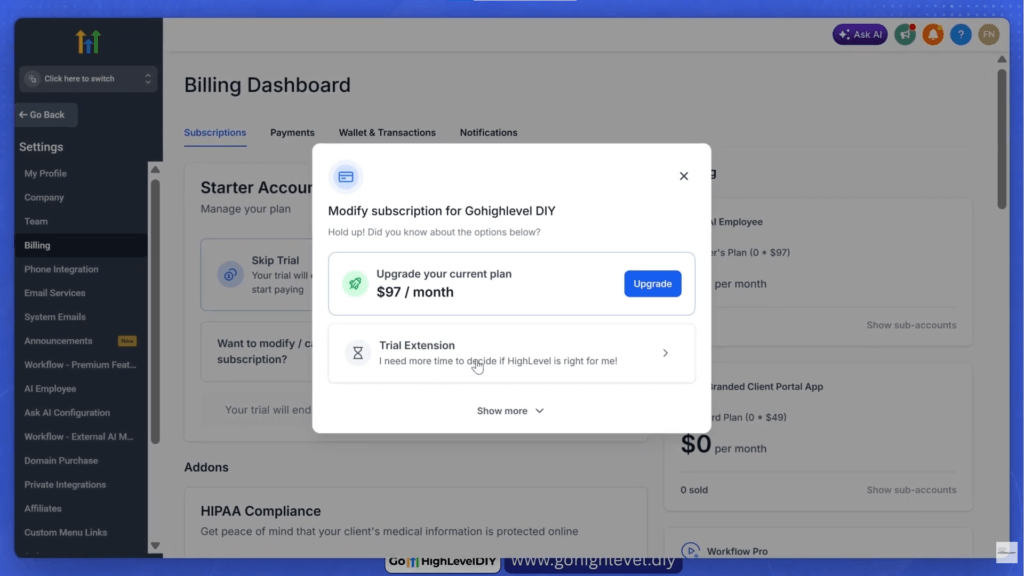Click the Skip Trial icon
Viewport: 1024px width, 576px height.
pyautogui.click(x=230, y=274)
